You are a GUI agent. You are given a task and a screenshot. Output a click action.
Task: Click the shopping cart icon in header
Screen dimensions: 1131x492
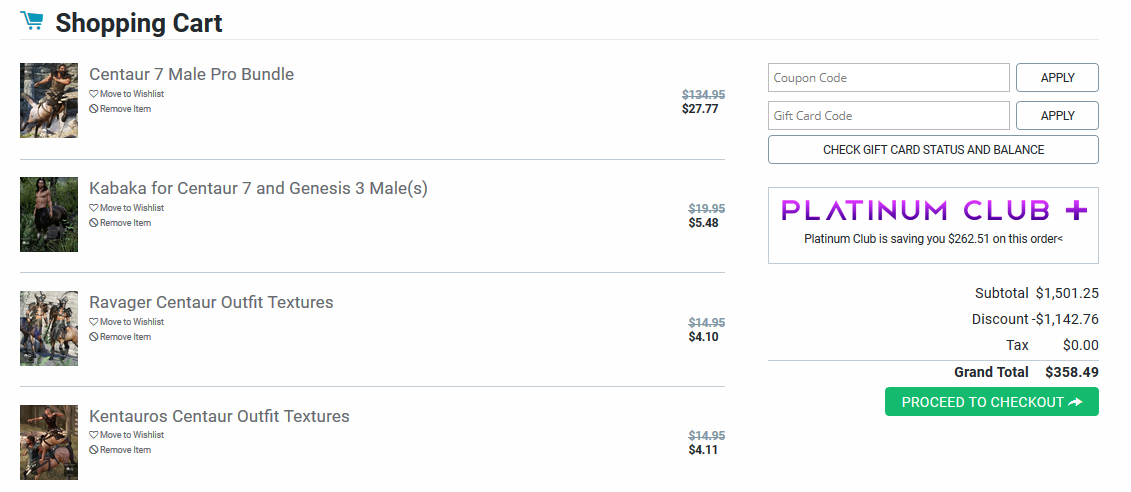(31, 21)
